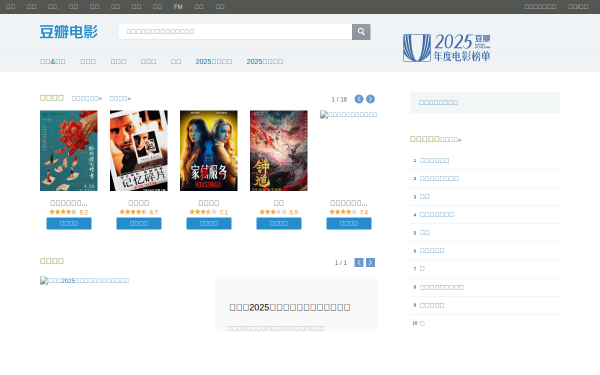
Task: Open sidebar ranking entry number 4
Action: 437,215
